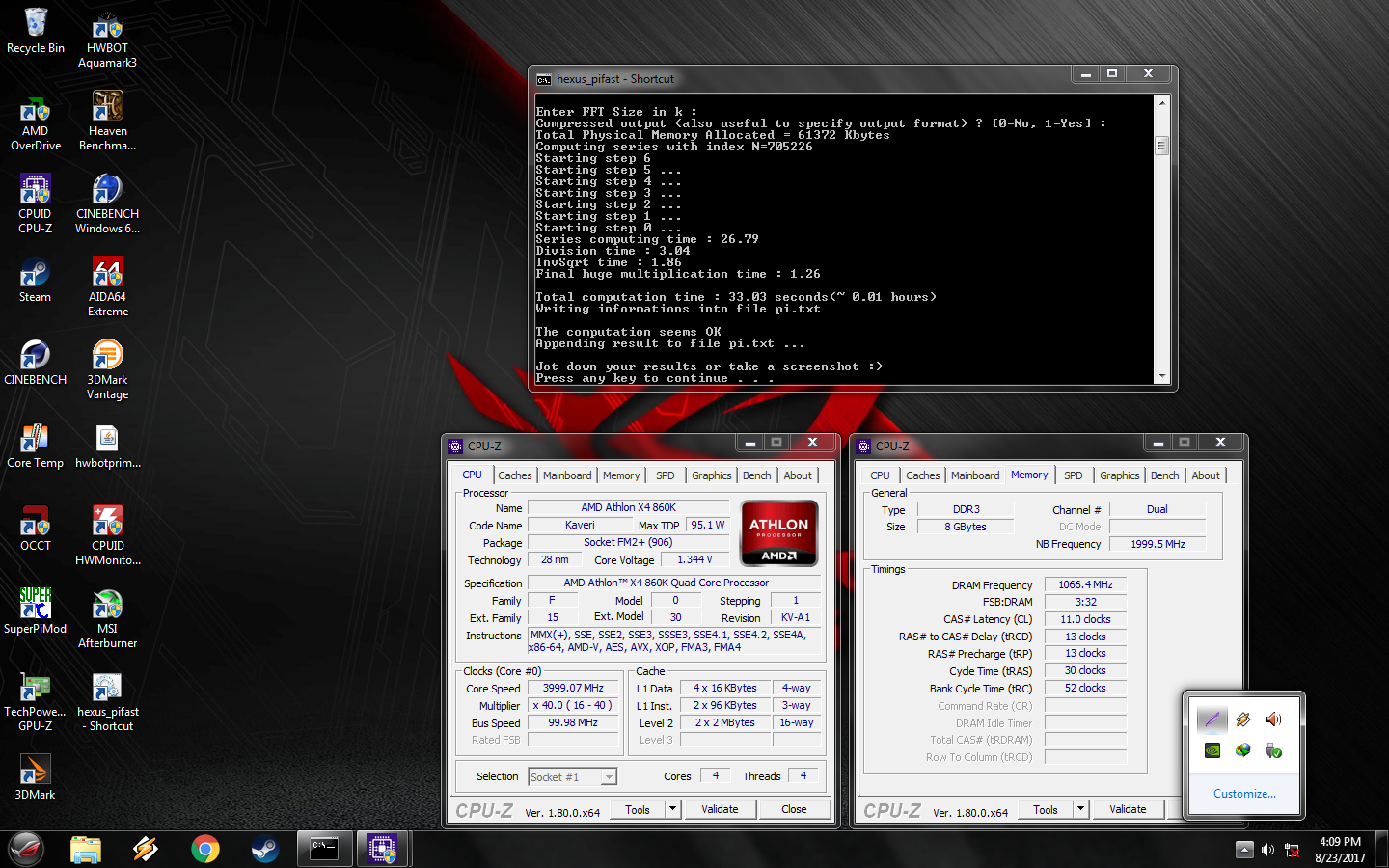
Task: Open the Recycle Bin desktop icon
Action: [36, 31]
